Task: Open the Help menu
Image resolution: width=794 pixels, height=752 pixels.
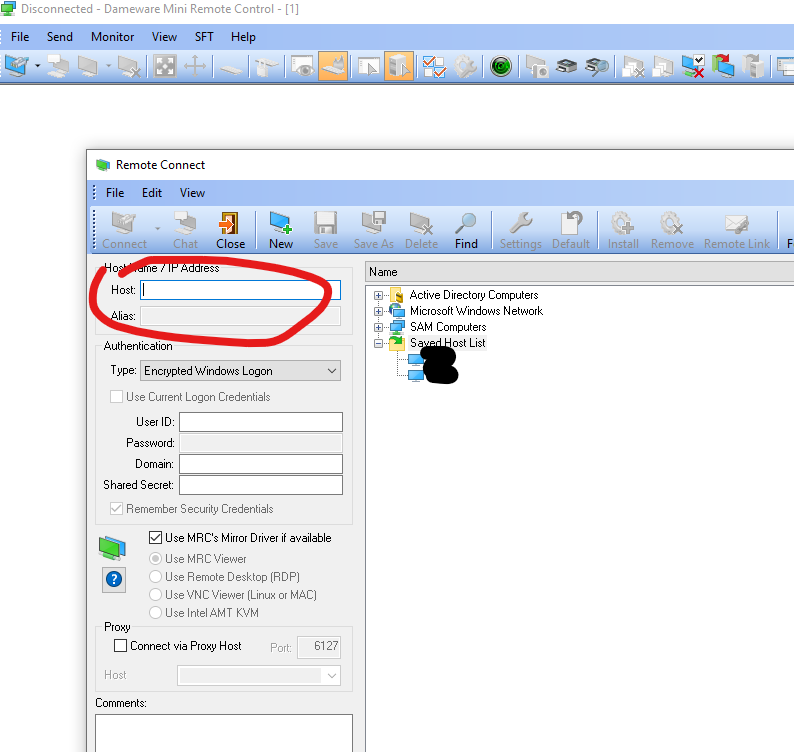Action: 243,37
